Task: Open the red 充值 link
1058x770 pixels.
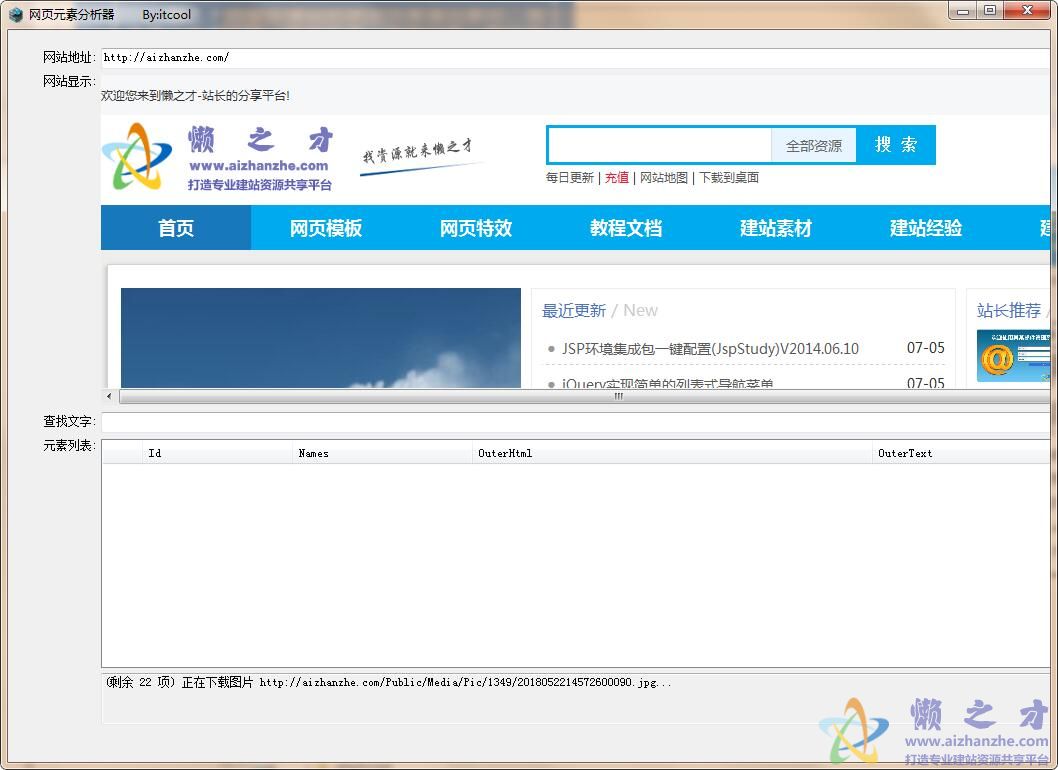Action: click(617, 177)
